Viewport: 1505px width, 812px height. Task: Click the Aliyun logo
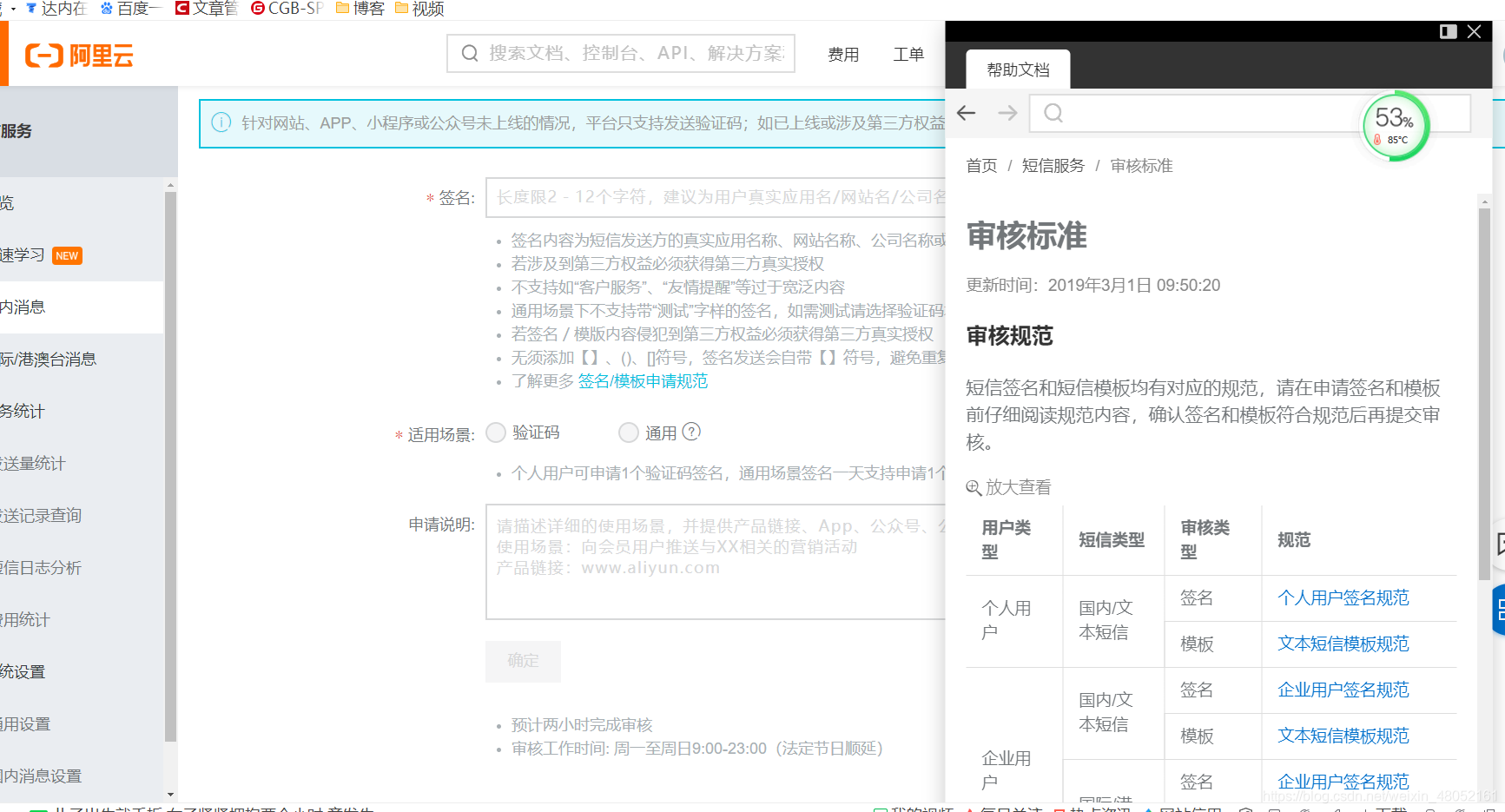tap(79, 56)
